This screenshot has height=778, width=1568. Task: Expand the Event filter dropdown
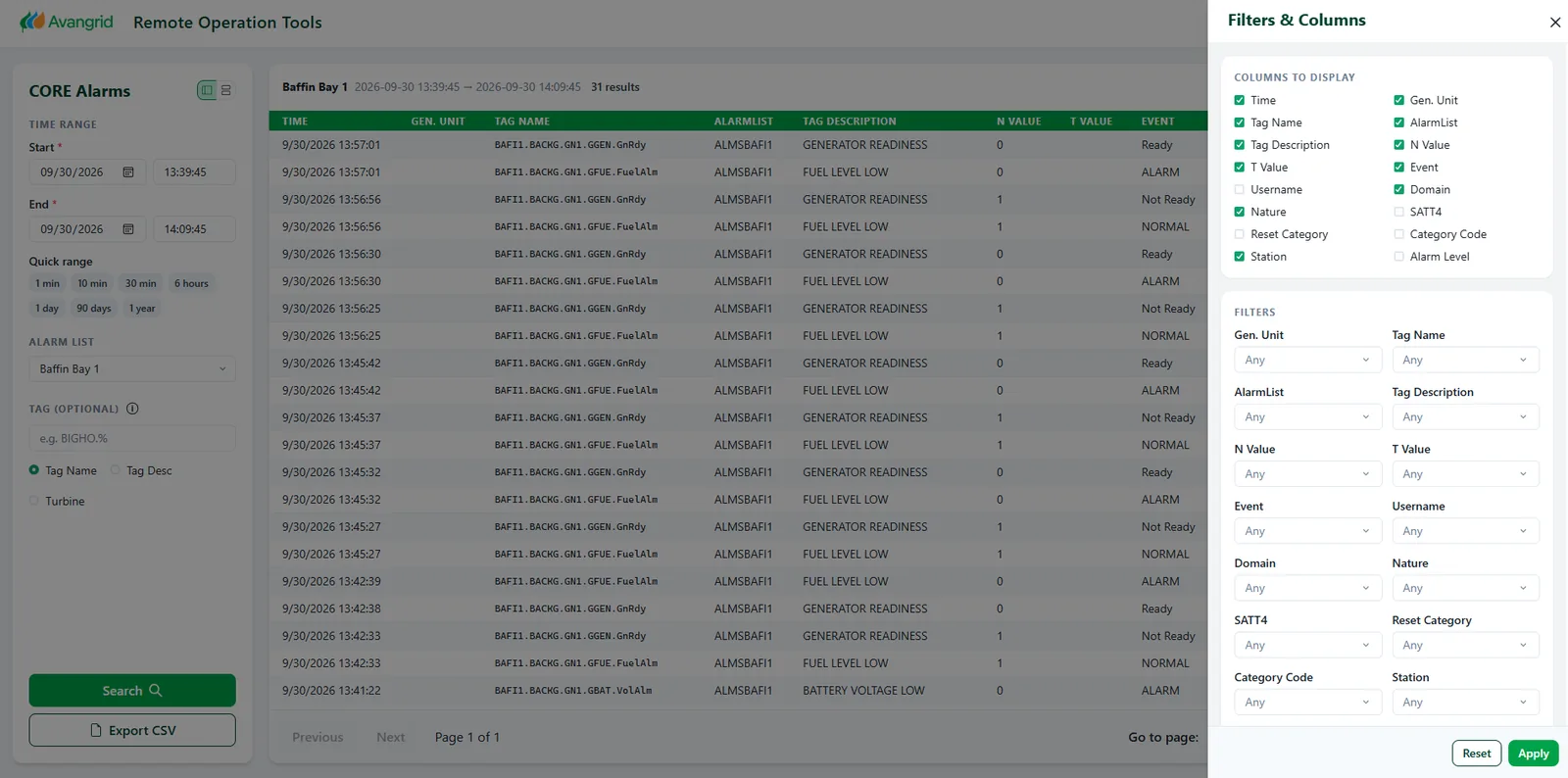click(x=1308, y=531)
